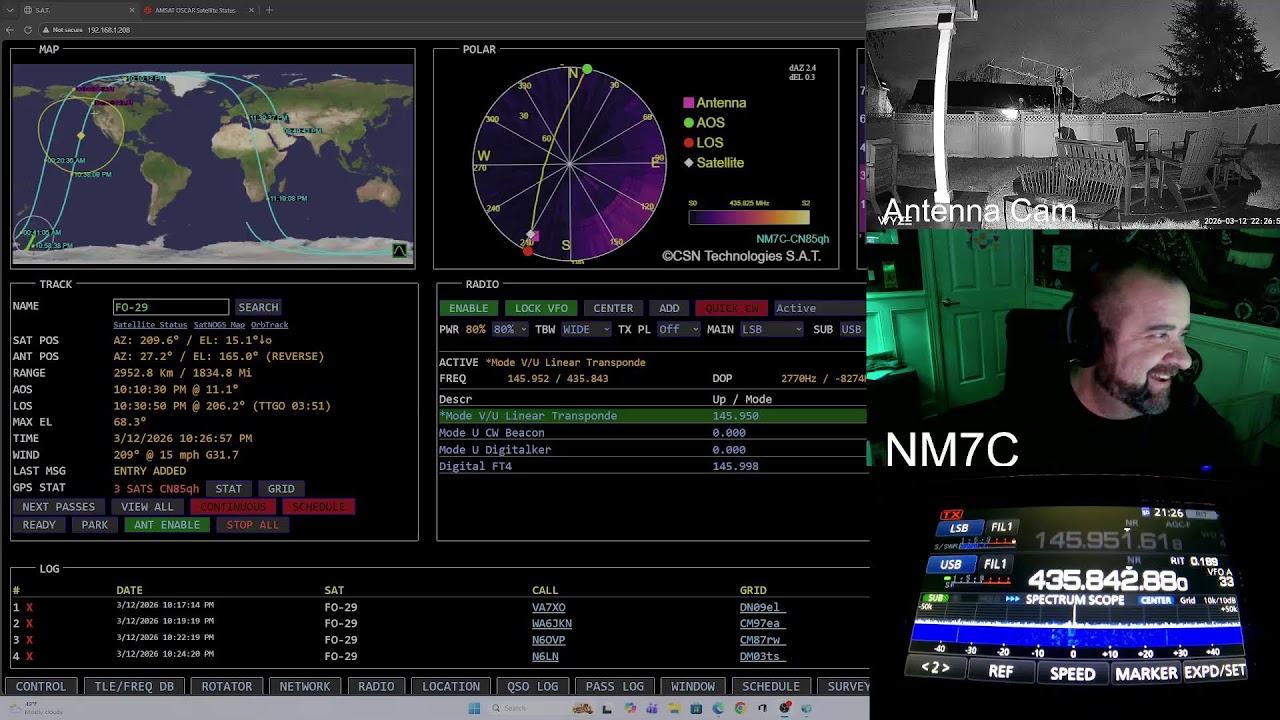The height and width of the screenshot is (720, 1280).
Task: Click the VIEW ALL button
Action: click(148, 507)
